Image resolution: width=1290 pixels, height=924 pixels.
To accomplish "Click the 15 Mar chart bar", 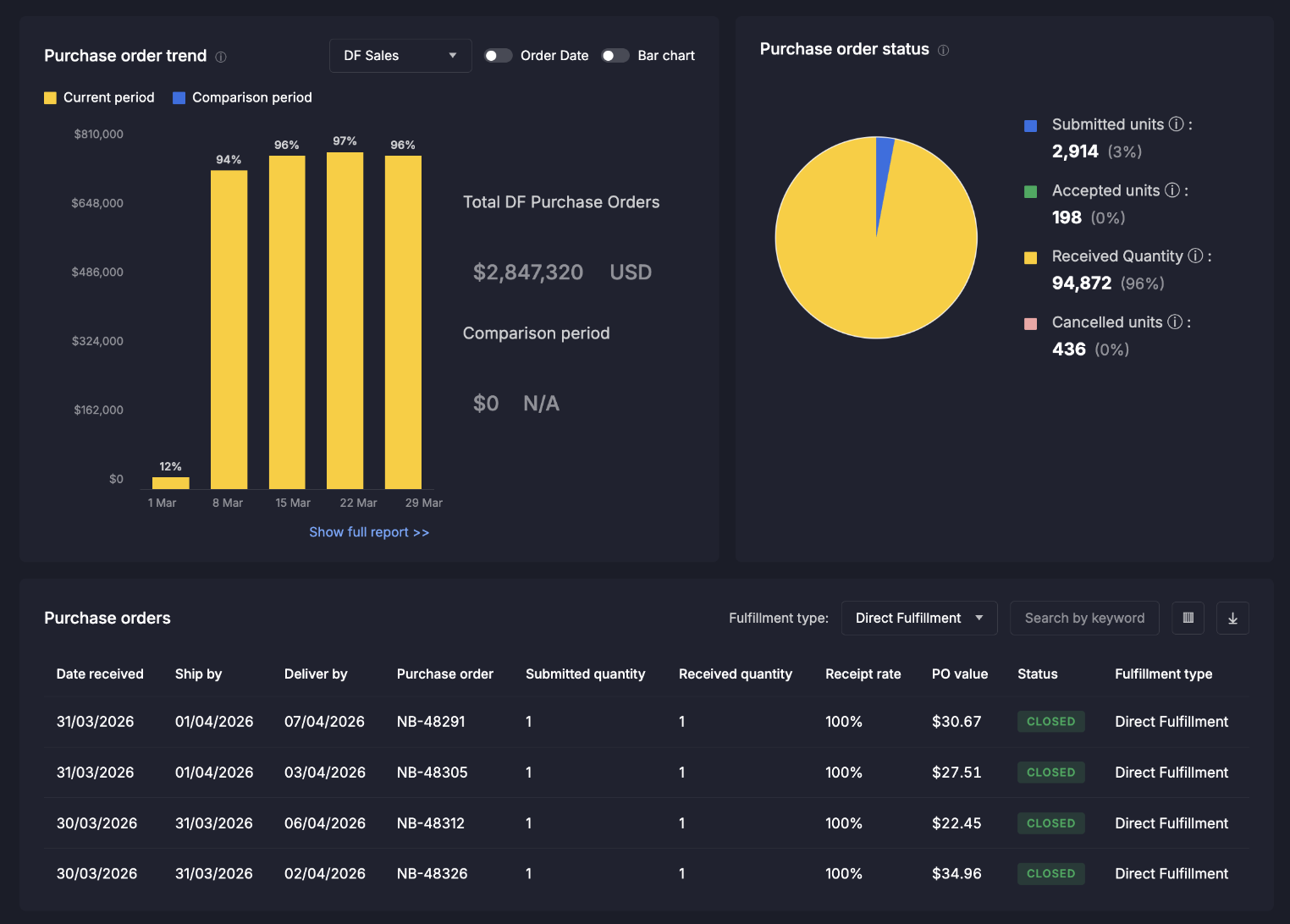I will (287, 322).
